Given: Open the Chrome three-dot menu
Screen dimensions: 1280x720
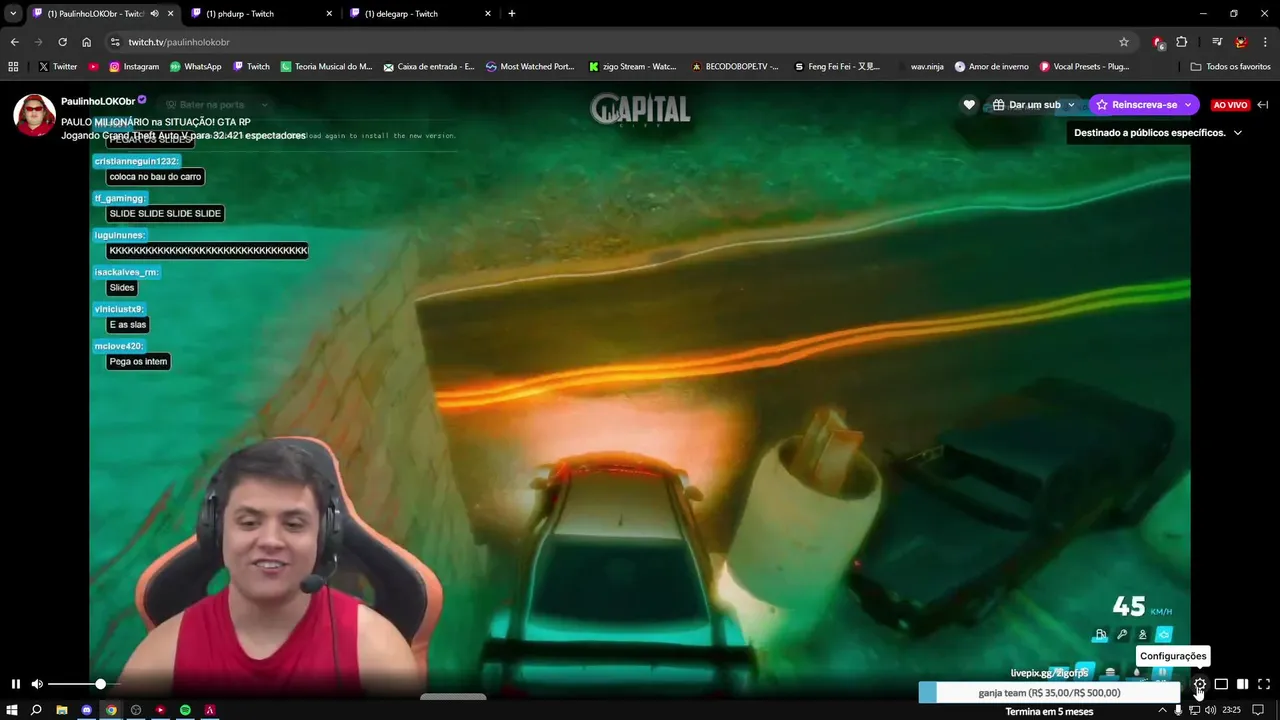Looking at the screenshot, I should coord(1265,42).
